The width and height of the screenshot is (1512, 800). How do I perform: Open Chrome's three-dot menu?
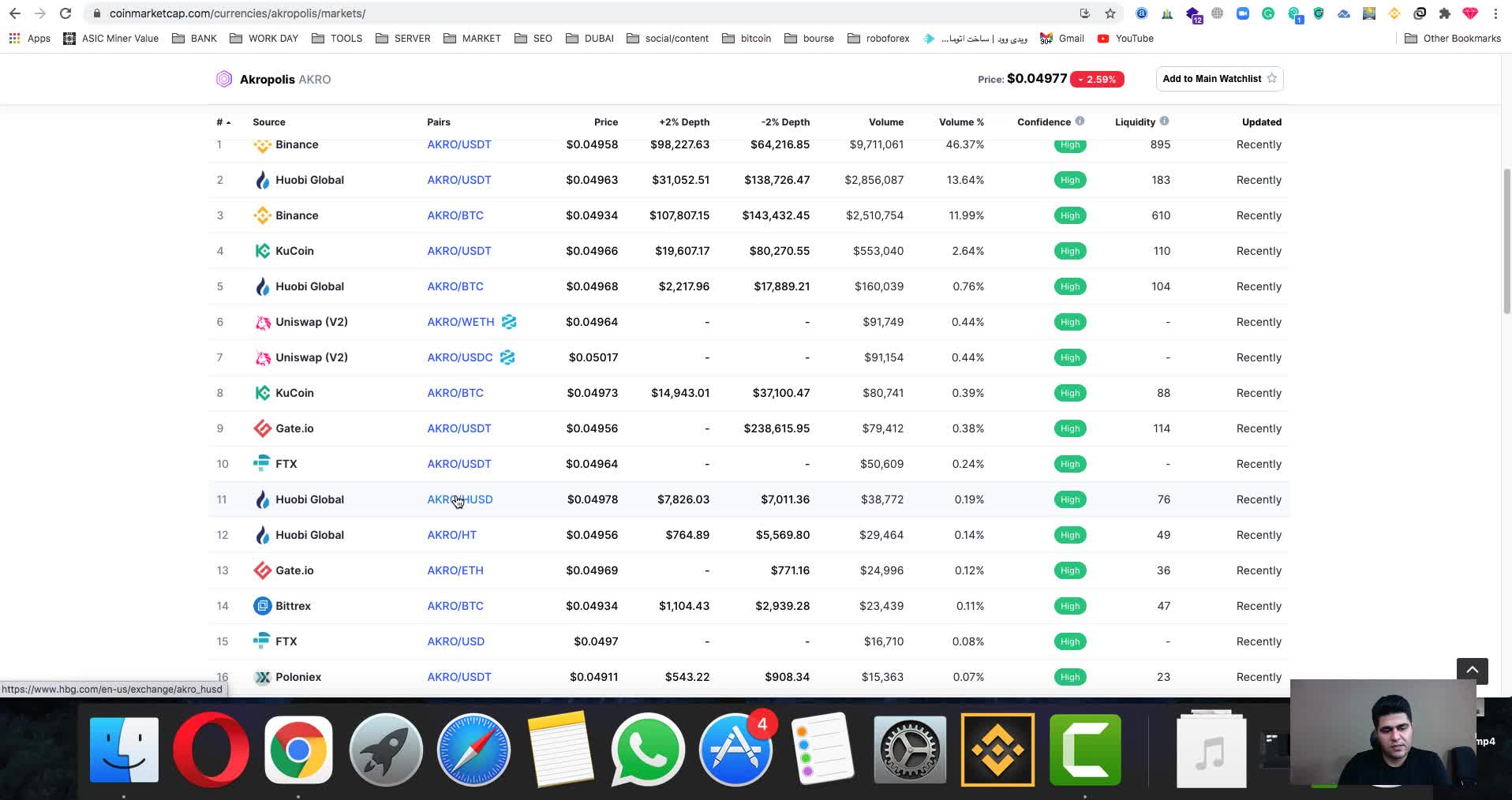coord(1495,13)
